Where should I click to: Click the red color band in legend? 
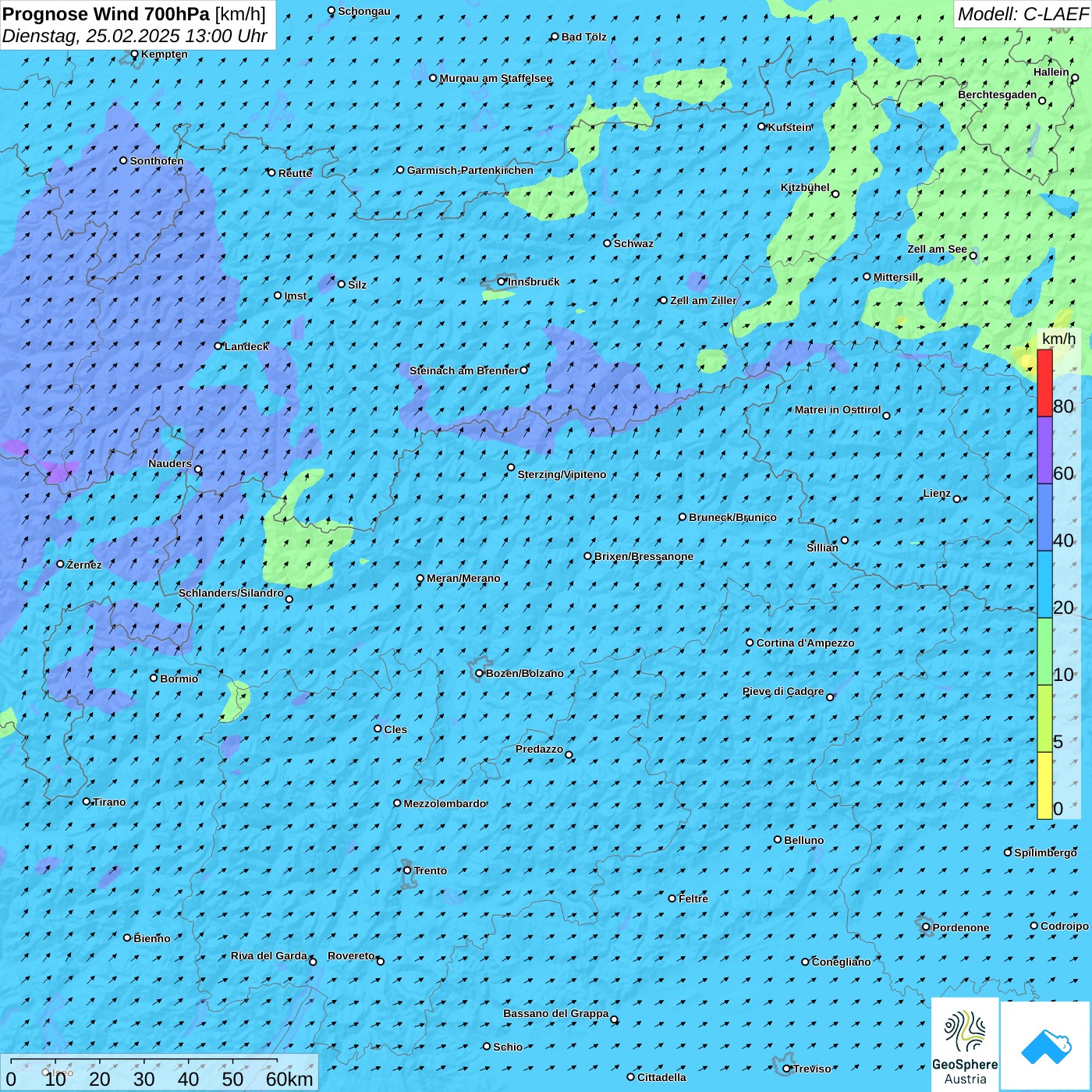pos(1044,383)
